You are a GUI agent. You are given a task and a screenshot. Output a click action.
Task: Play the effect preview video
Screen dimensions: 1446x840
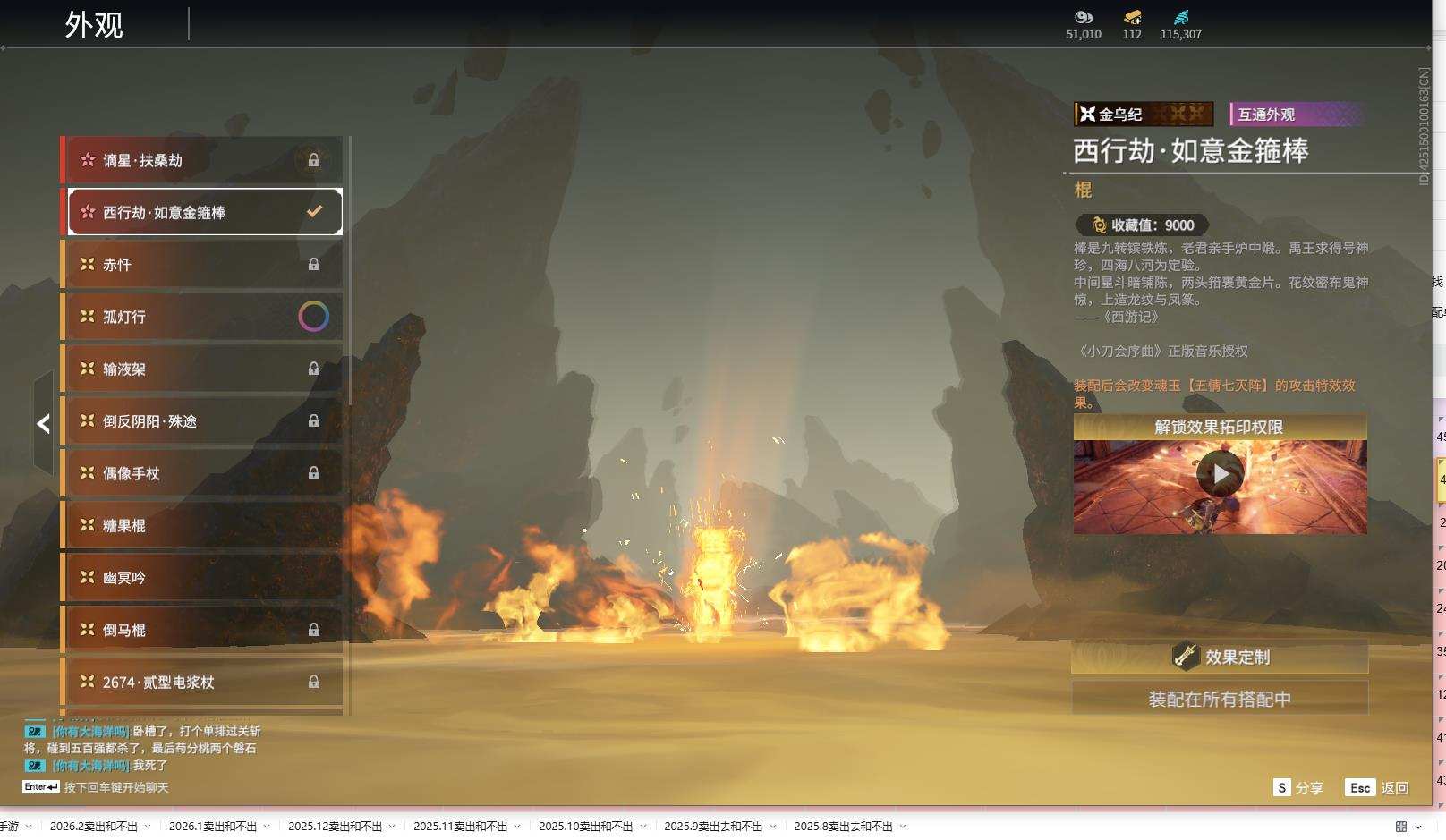point(1221,474)
